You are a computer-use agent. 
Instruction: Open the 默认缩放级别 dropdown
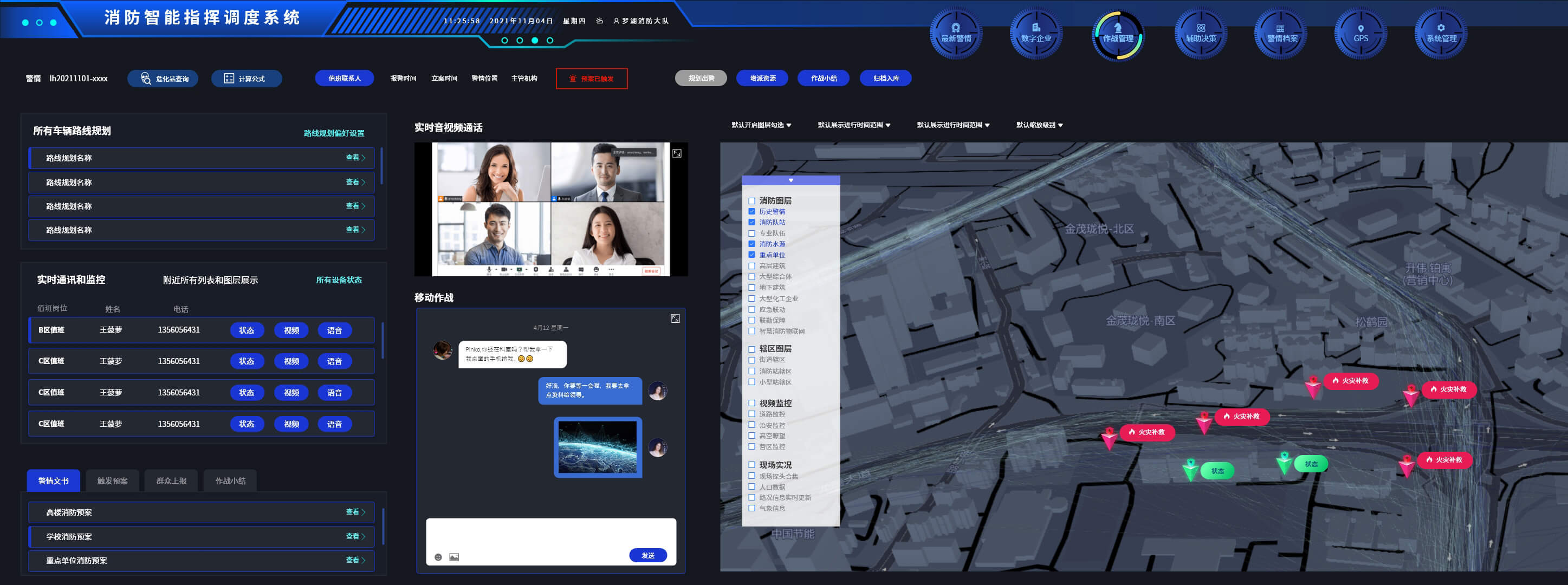pos(1039,125)
